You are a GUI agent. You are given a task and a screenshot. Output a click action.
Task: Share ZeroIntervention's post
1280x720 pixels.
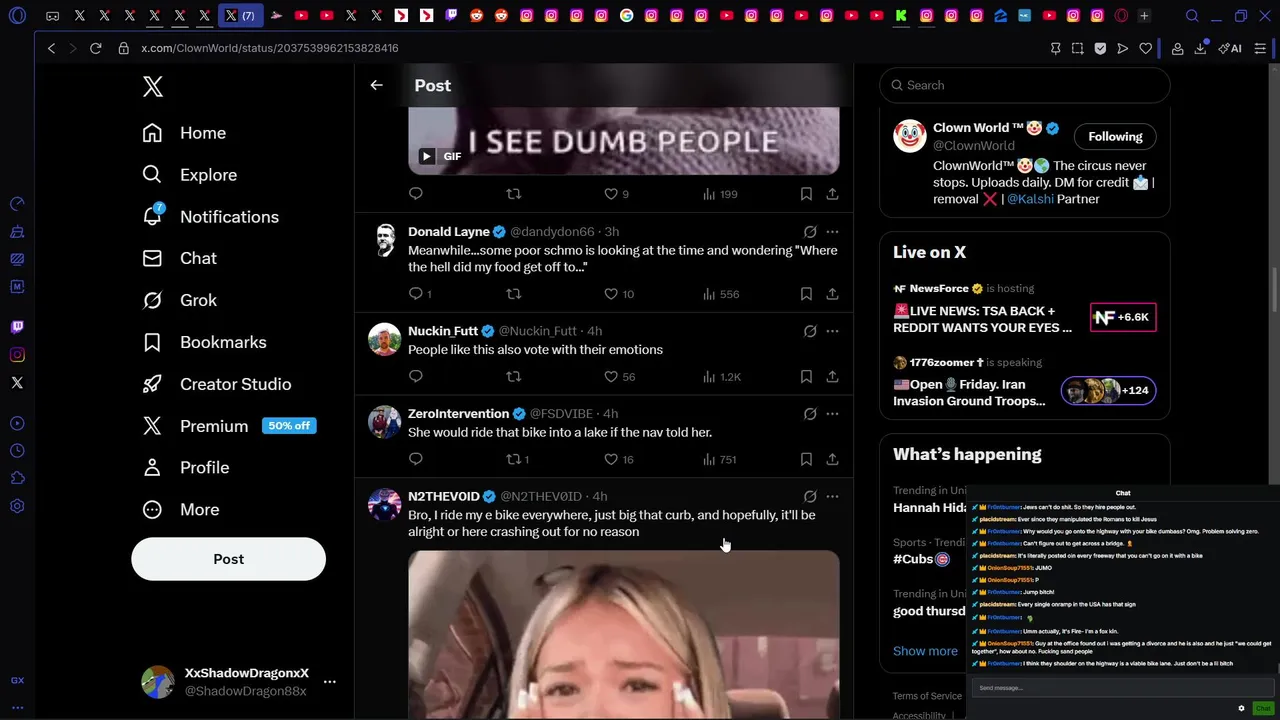832,460
